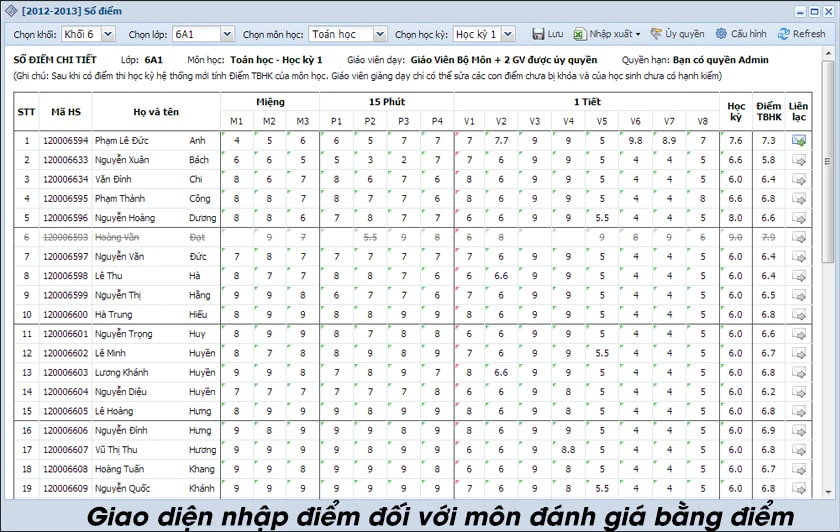840x532 pixels.
Task: Expand the Chọn khối dropdown
Action: coord(108,34)
